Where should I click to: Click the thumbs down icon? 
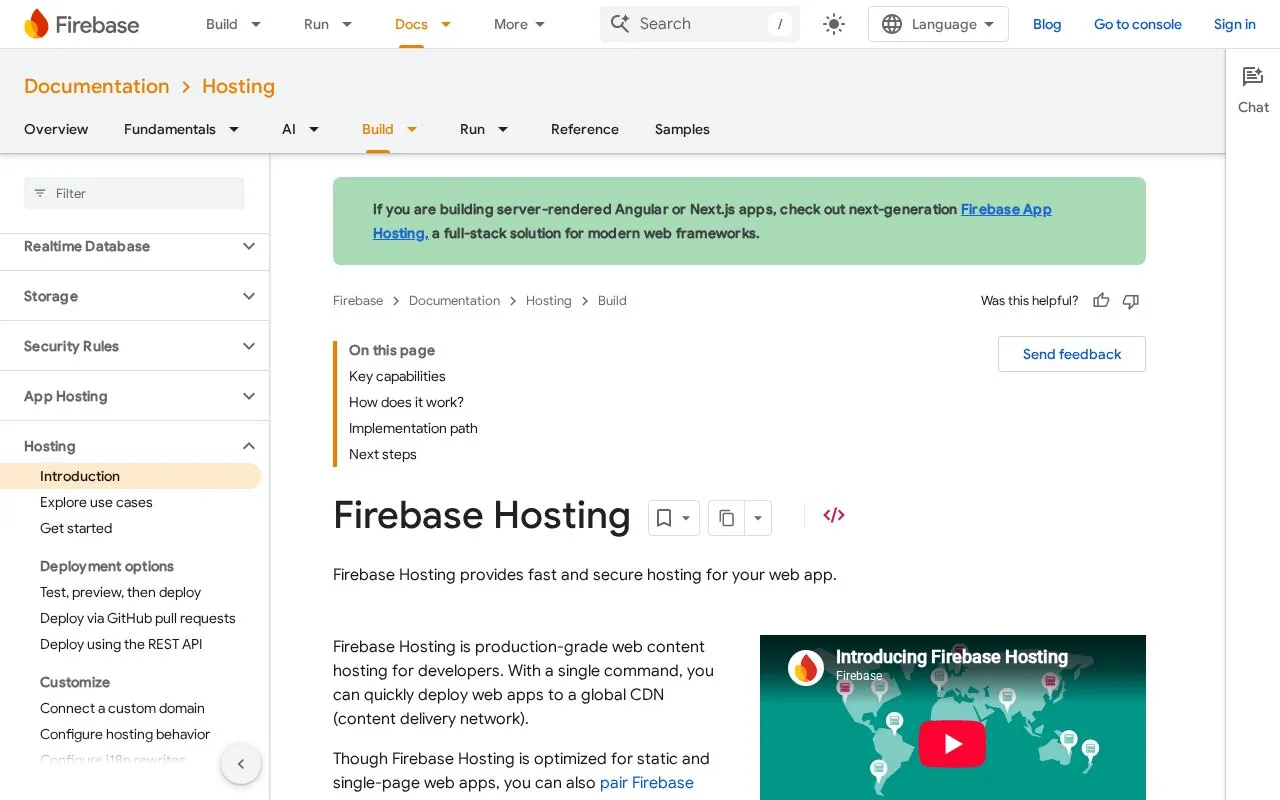pyautogui.click(x=1131, y=301)
